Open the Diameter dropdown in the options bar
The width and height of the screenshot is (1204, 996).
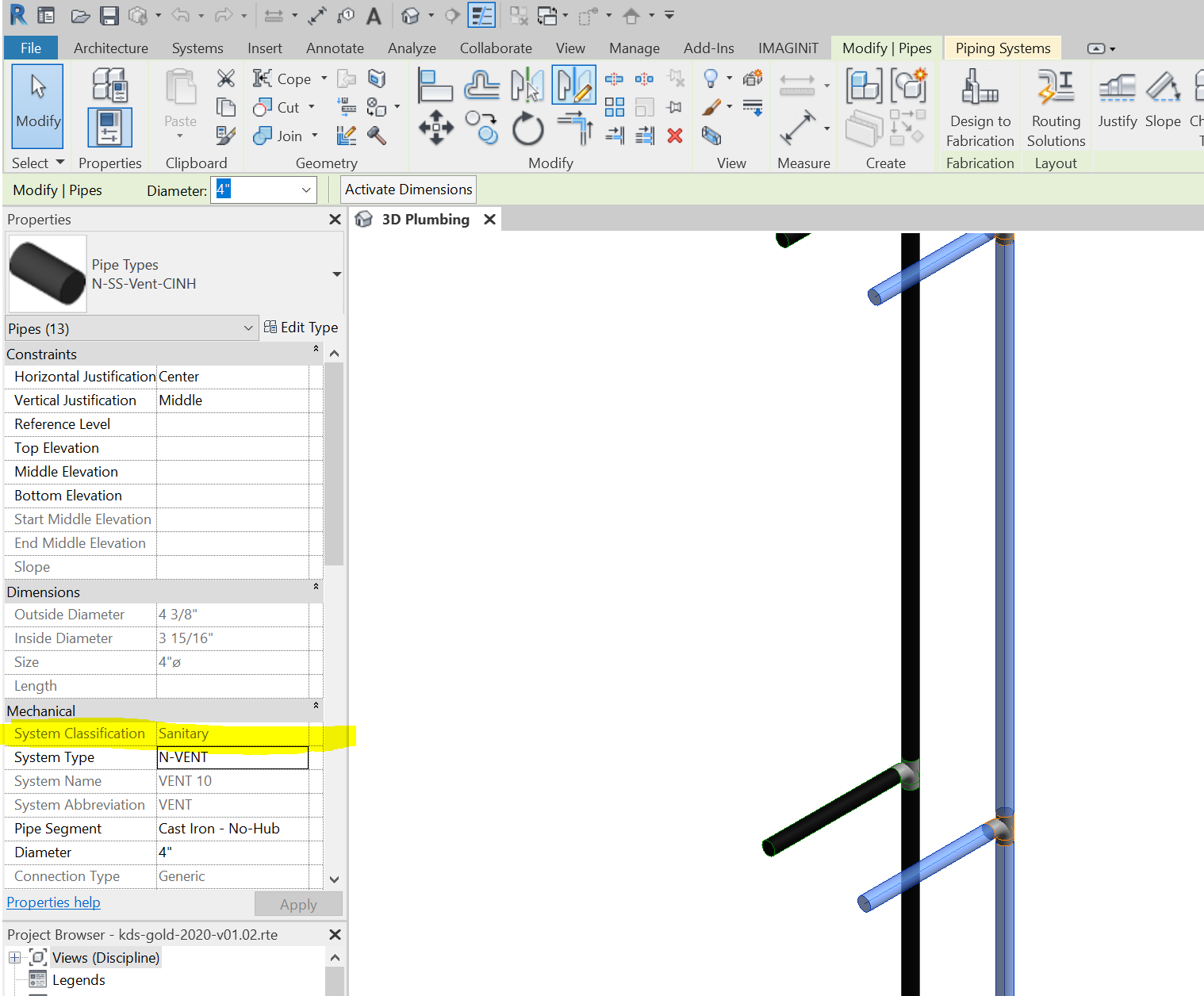305,190
